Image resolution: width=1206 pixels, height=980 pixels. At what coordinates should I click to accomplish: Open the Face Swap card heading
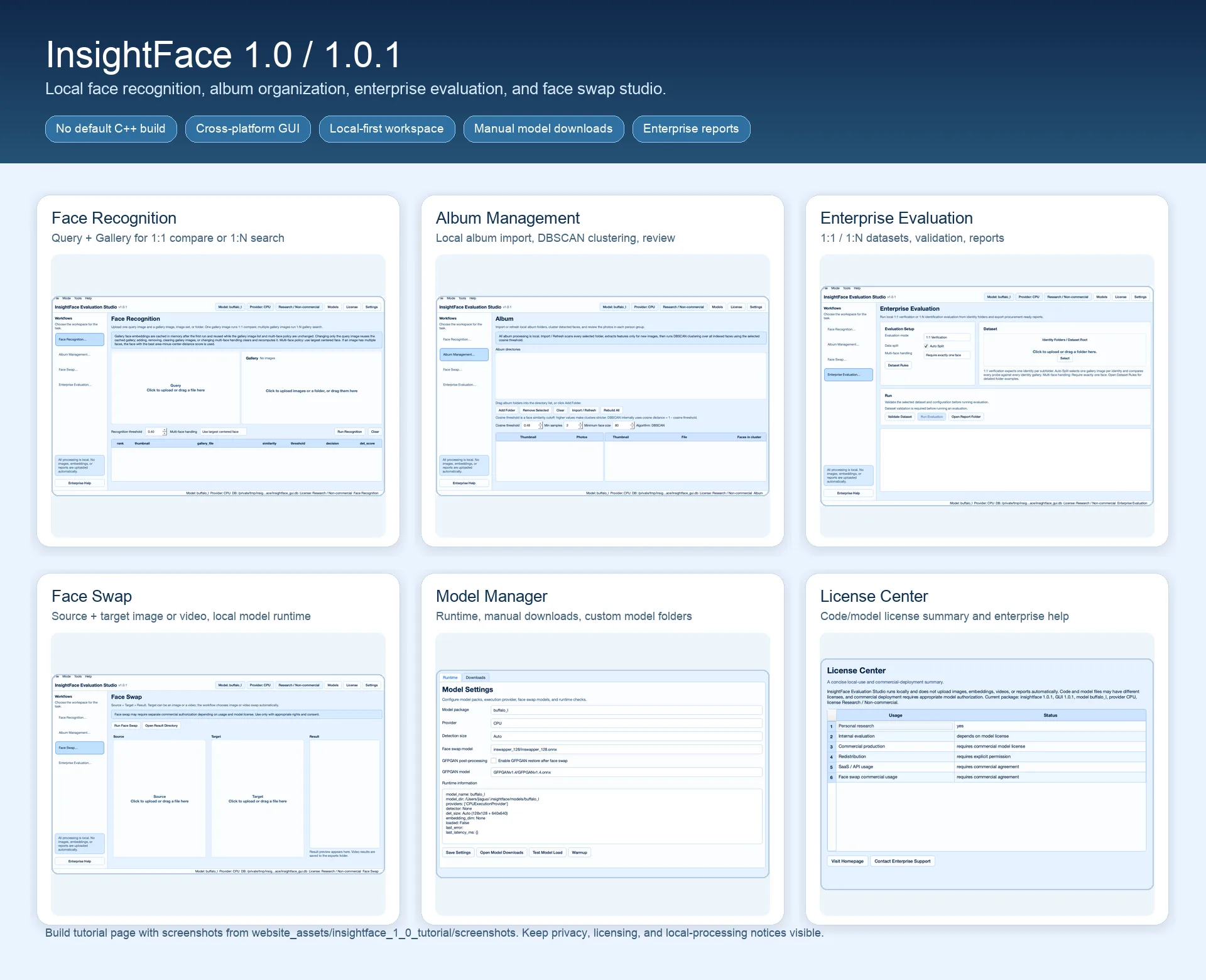92,596
